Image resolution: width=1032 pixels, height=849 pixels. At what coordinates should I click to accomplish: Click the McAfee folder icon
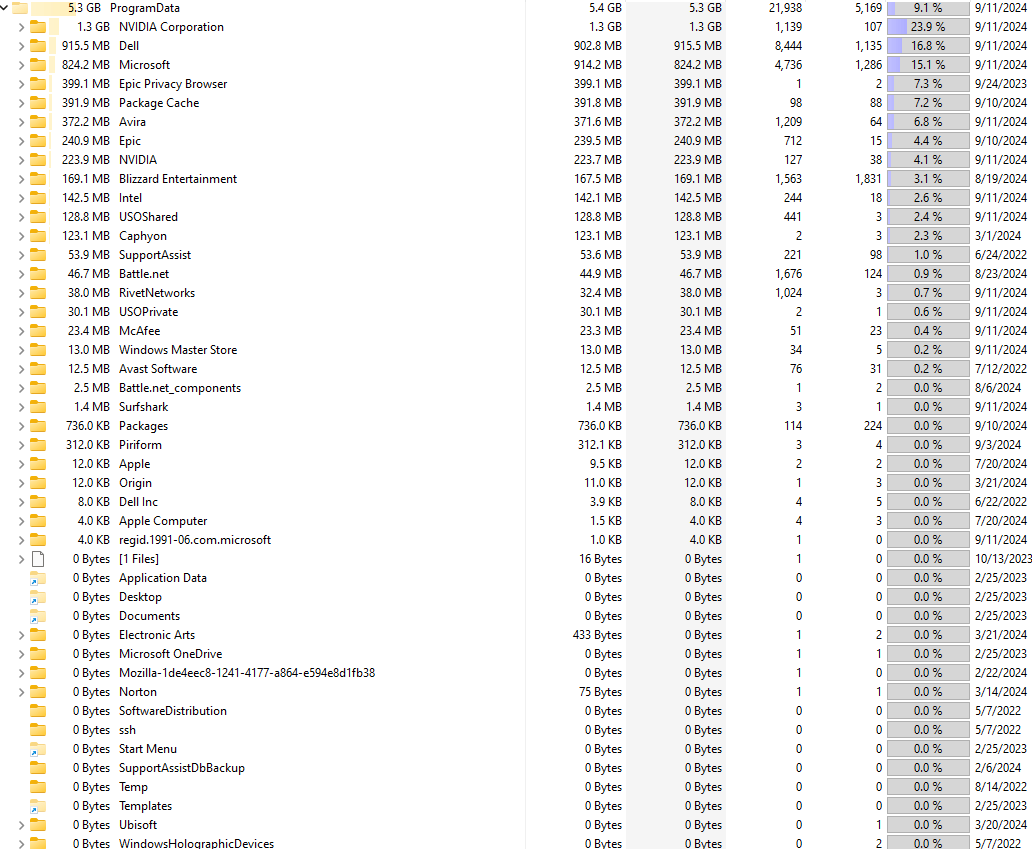coord(38,331)
